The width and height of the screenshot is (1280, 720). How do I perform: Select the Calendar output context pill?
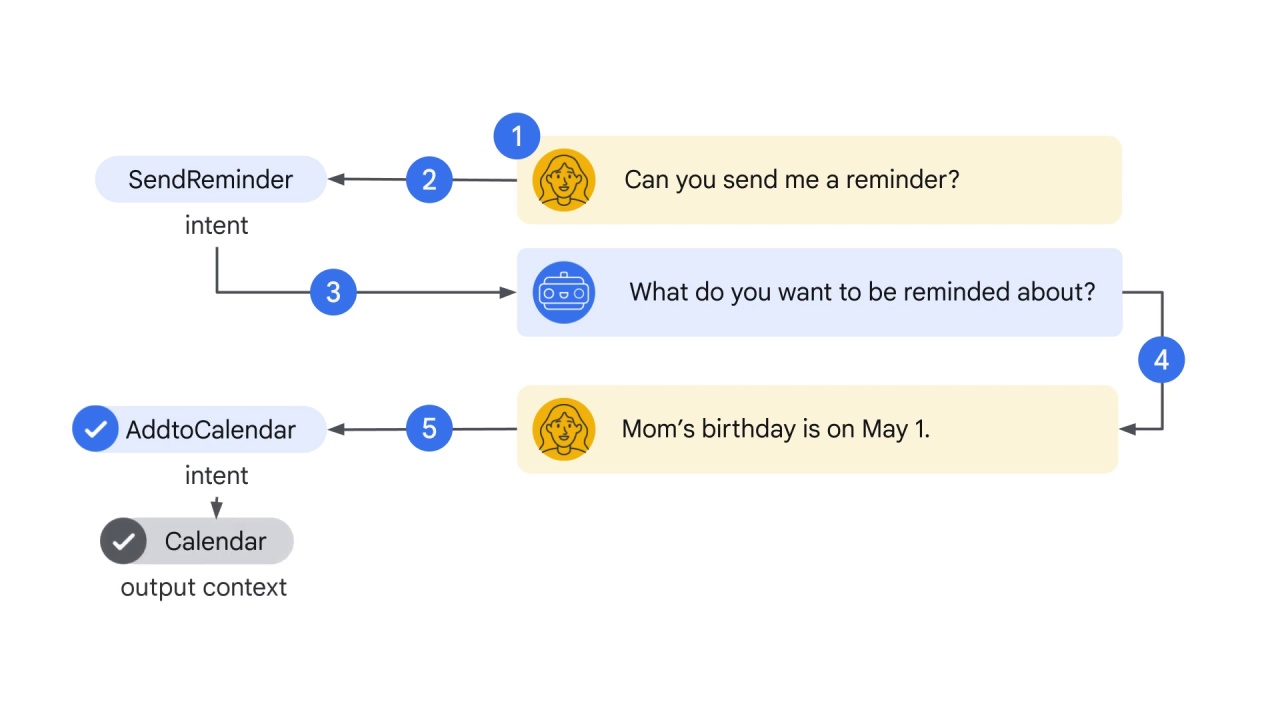[197, 541]
